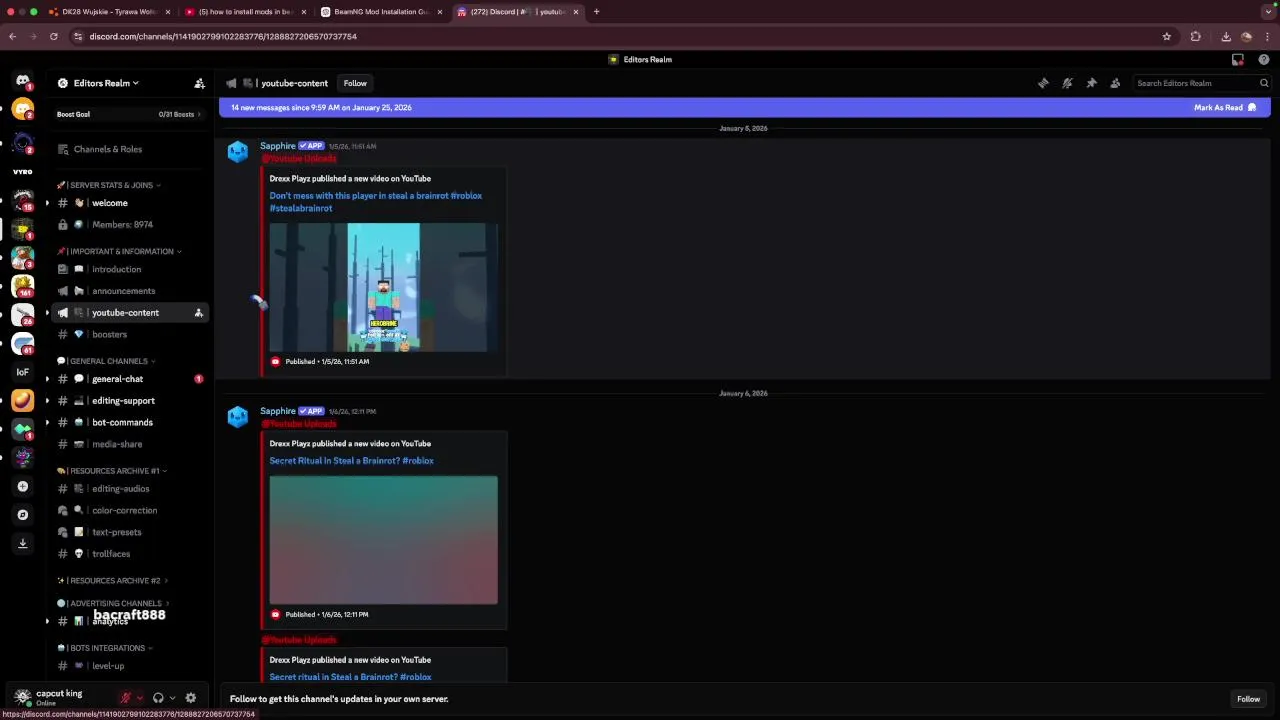
Task: Open Discover servers compass icon
Action: coord(23,515)
